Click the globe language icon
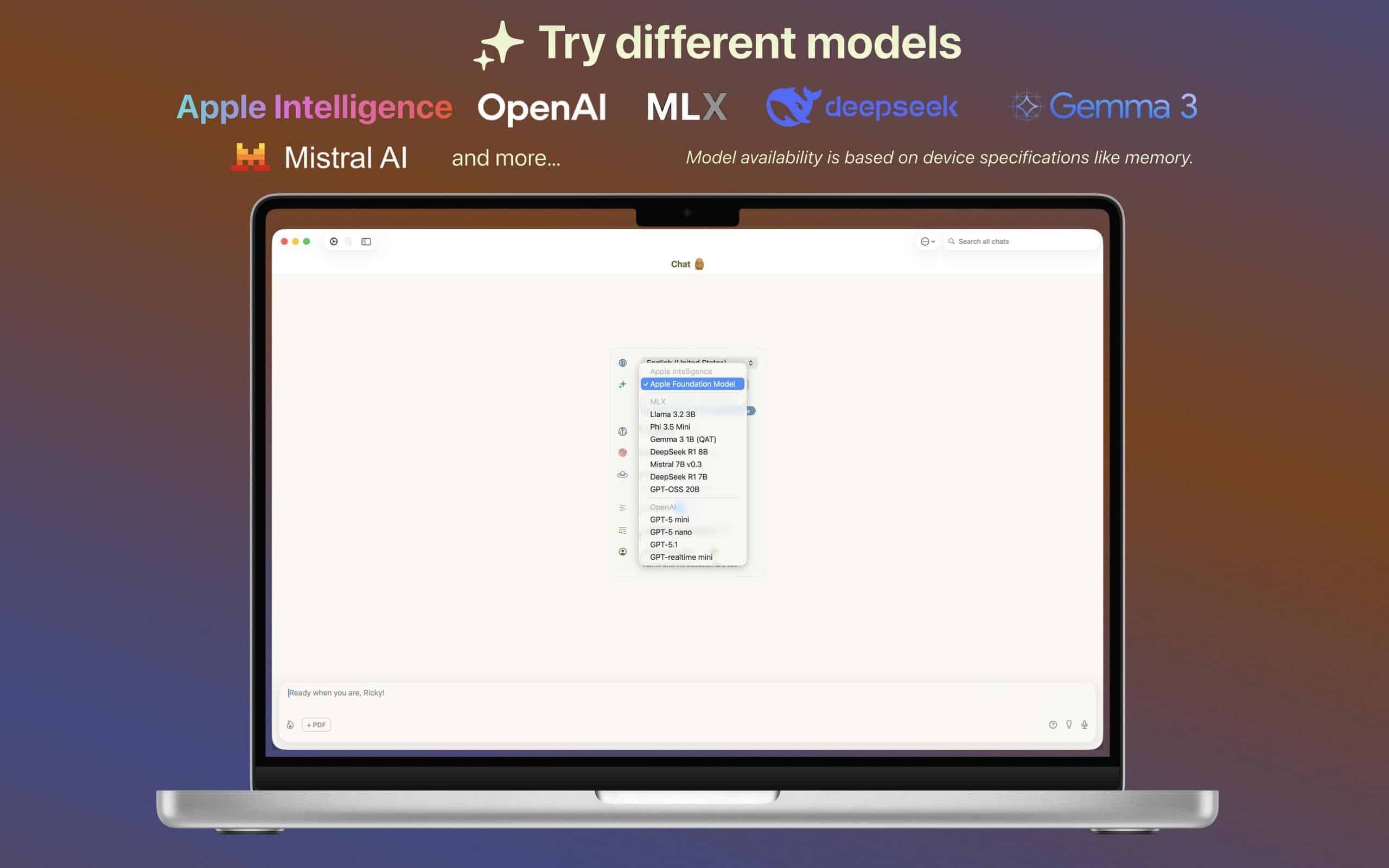The width and height of the screenshot is (1389, 868). pos(623,363)
